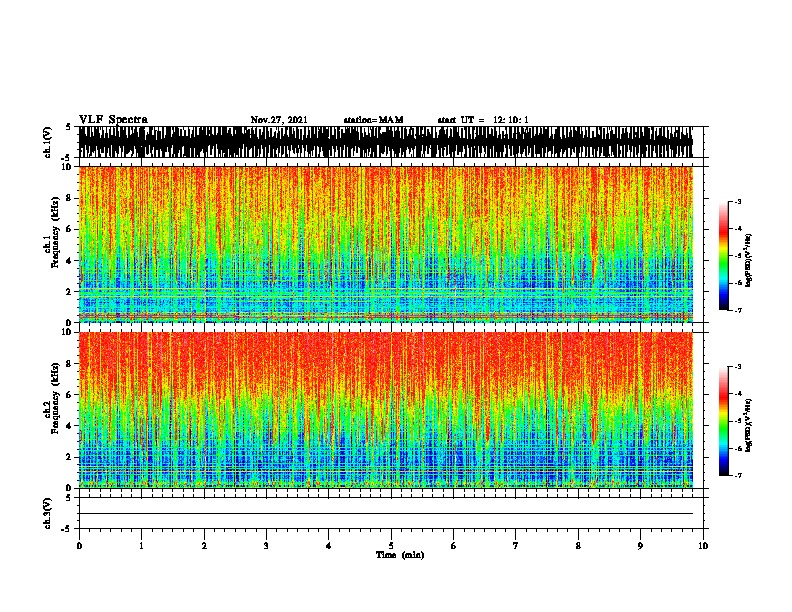Click the '-3' label on ch.1 colorbar
This screenshot has width=792, height=612.
(738, 202)
